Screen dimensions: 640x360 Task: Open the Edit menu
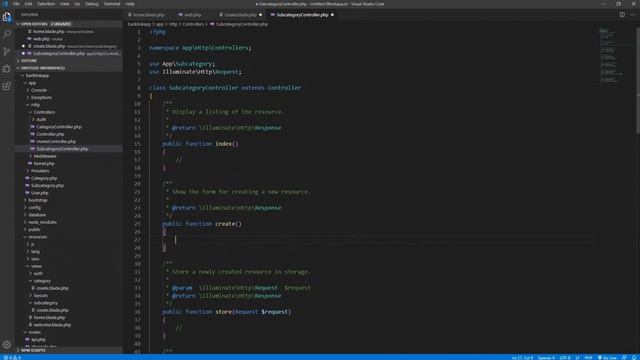(28, 4)
